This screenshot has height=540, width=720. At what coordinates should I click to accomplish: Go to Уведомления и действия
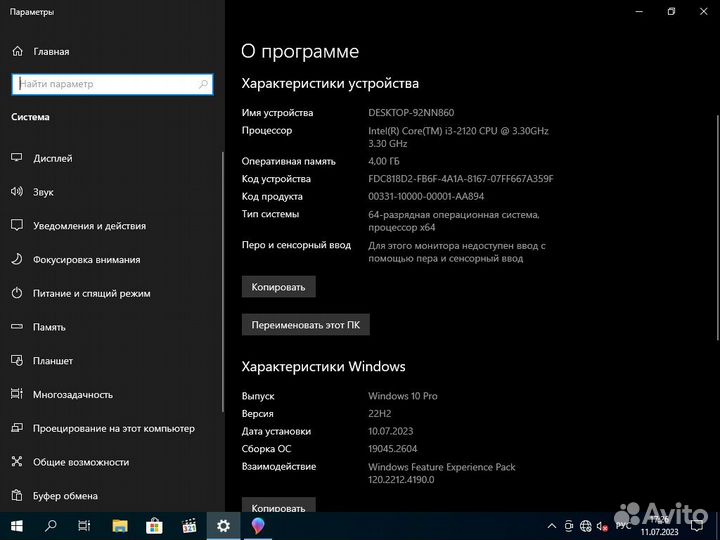(79, 226)
